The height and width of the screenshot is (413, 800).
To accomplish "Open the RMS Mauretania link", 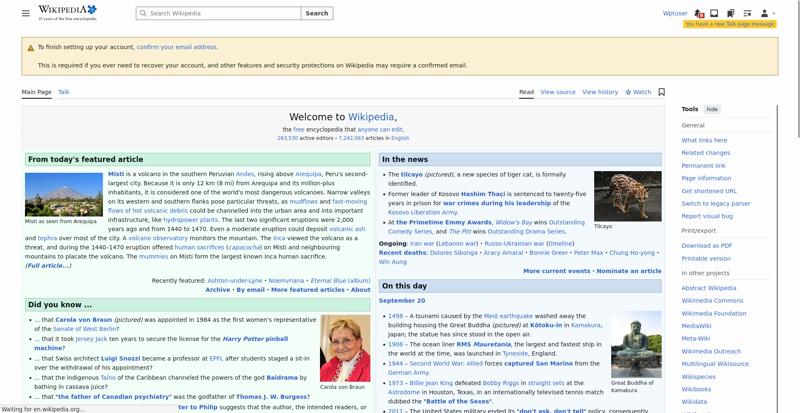I will pos(484,345).
